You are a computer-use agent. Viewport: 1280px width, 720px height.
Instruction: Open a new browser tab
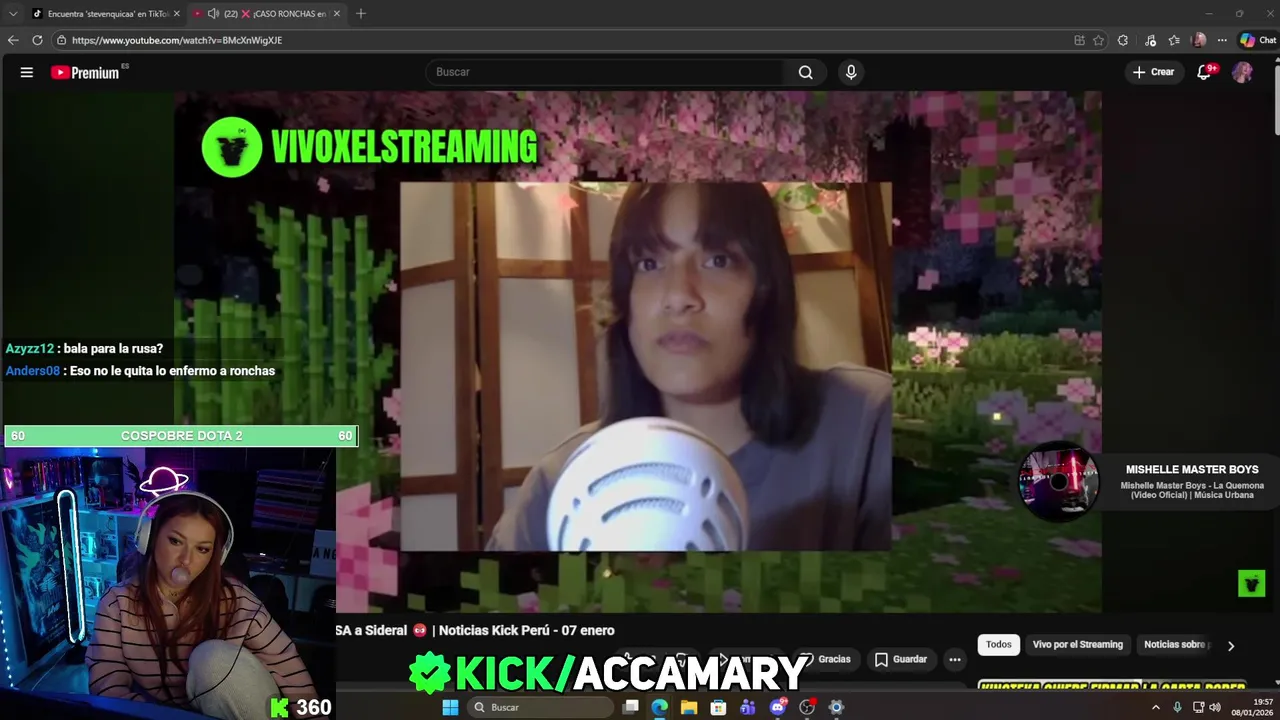361,13
